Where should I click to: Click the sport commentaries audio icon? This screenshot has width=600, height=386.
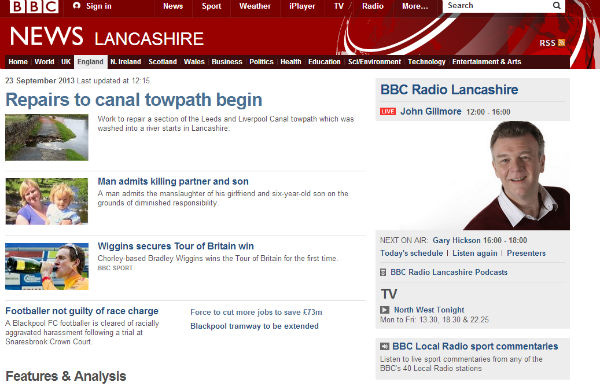(x=385, y=347)
